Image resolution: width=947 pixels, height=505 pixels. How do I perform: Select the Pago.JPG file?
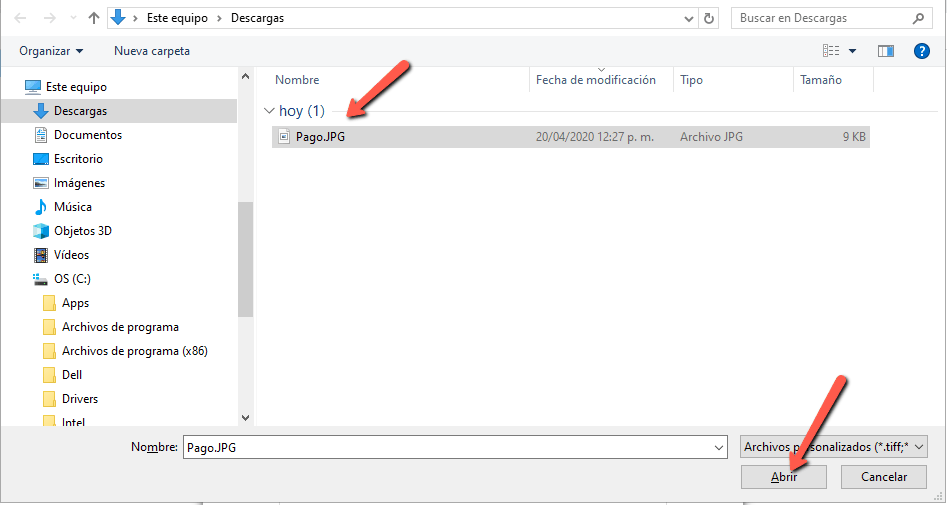point(571,137)
